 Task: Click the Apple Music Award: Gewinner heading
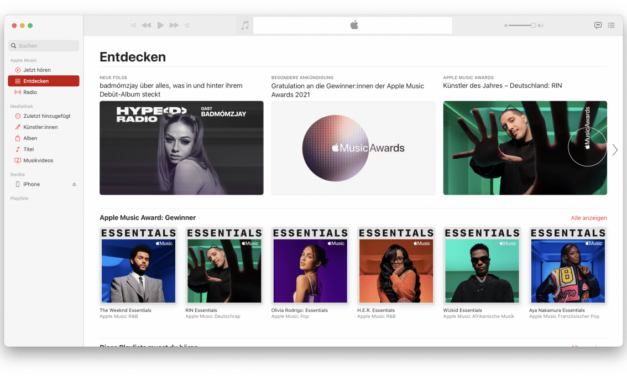[148, 218]
